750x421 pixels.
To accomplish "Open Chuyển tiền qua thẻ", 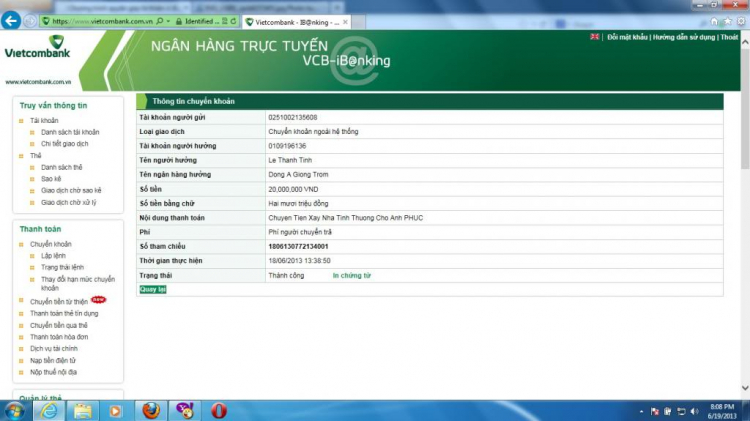I will pos(59,325).
